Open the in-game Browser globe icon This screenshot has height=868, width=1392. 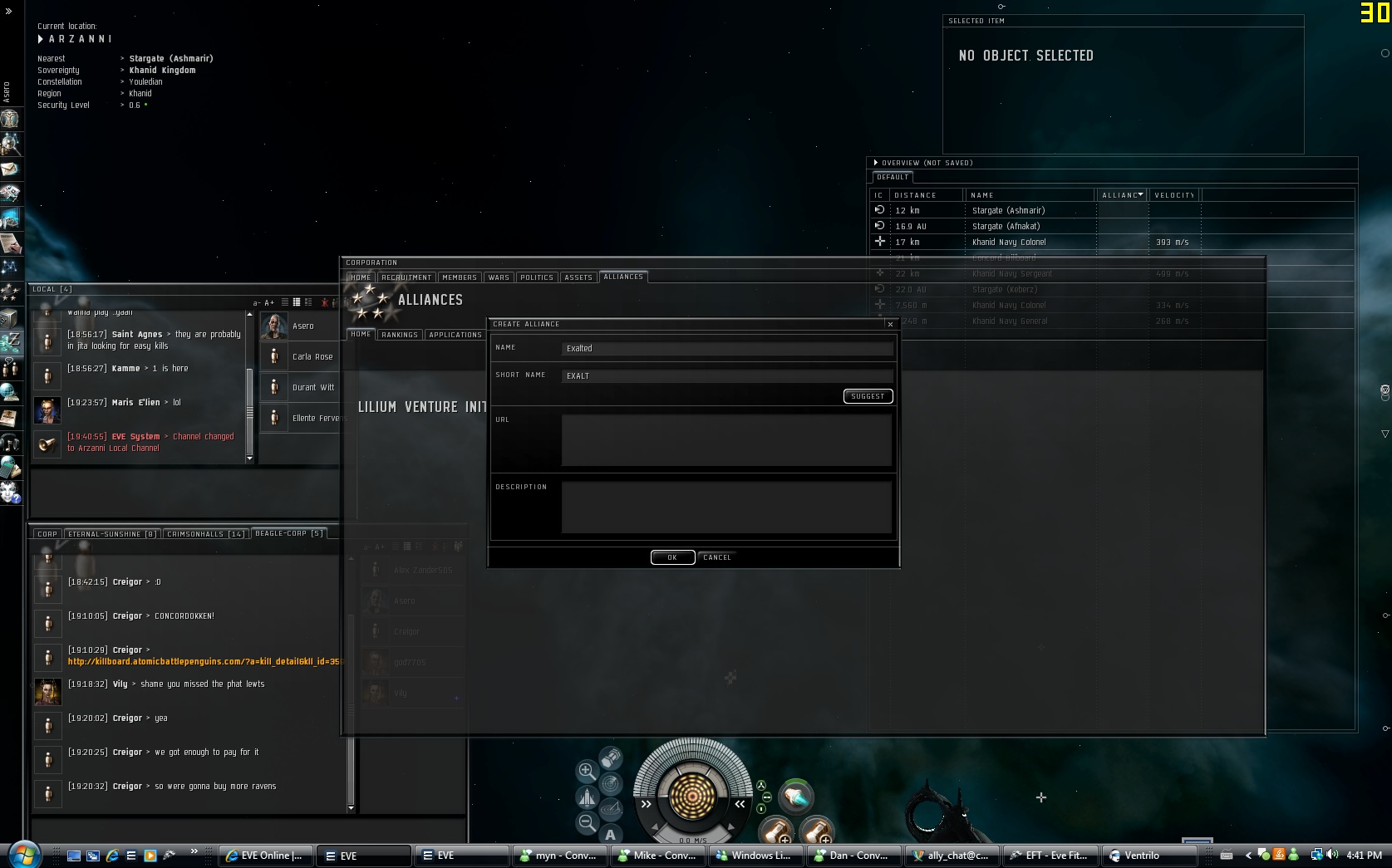(x=10, y=391)
